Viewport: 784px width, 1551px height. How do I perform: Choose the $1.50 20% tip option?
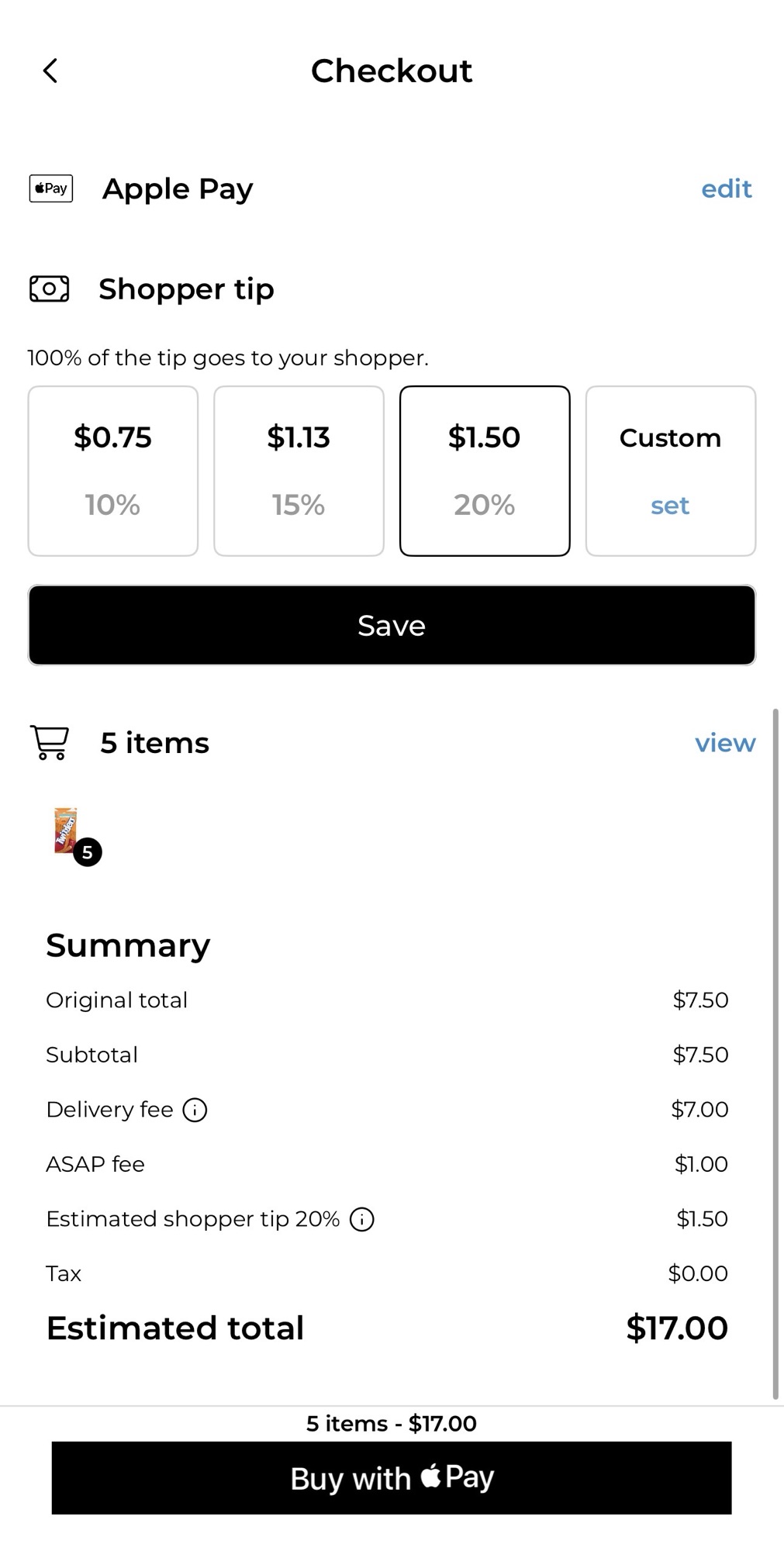[485, 471]
